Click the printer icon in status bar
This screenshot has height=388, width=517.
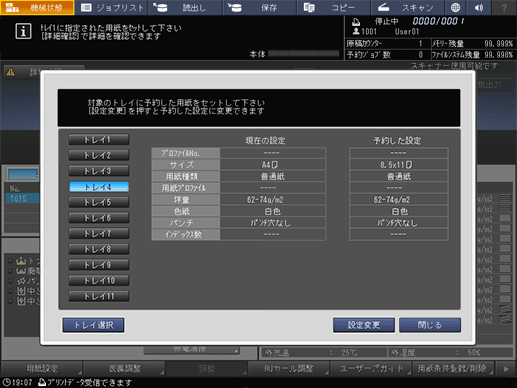click(x=42, y=382)
